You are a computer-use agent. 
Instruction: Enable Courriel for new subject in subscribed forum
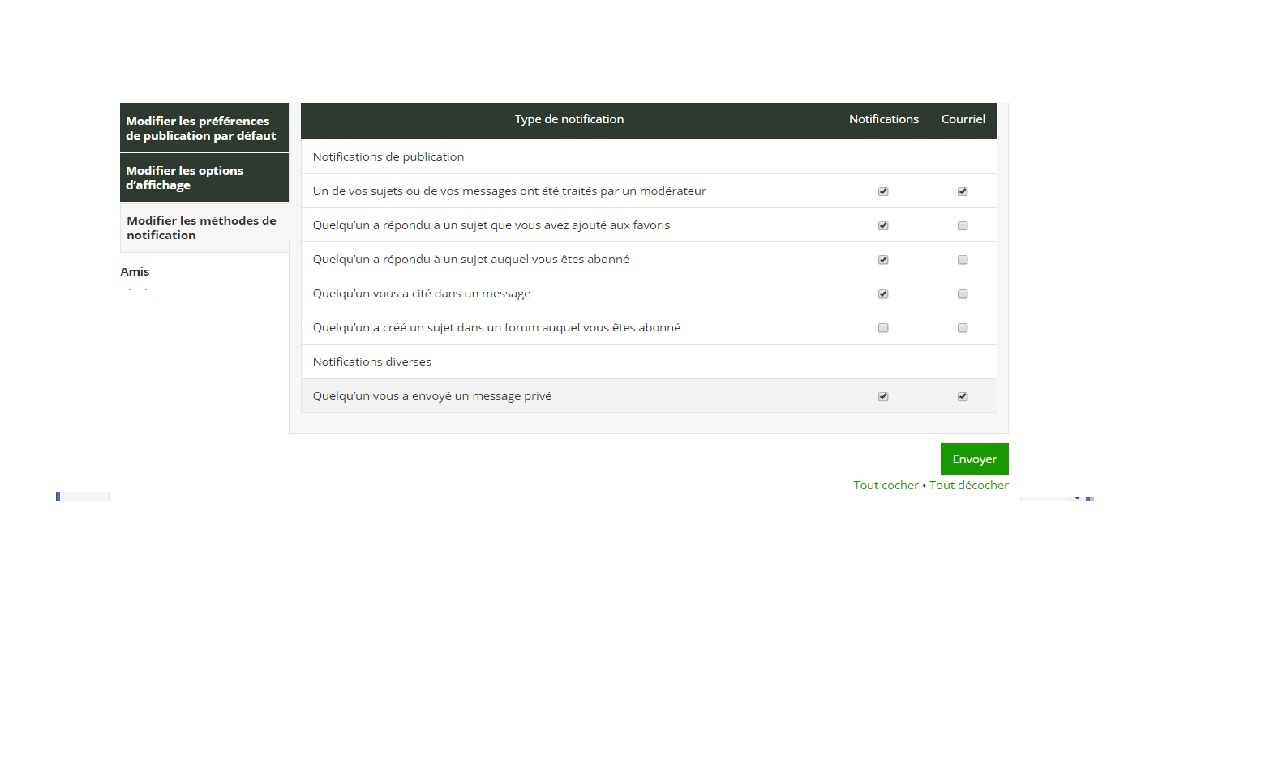(963, 328)
